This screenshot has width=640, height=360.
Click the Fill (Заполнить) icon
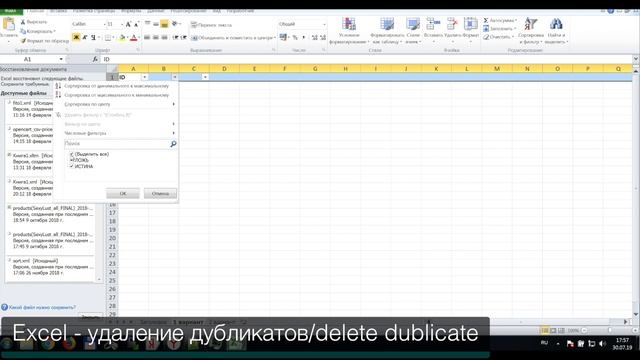click(486, 29)
